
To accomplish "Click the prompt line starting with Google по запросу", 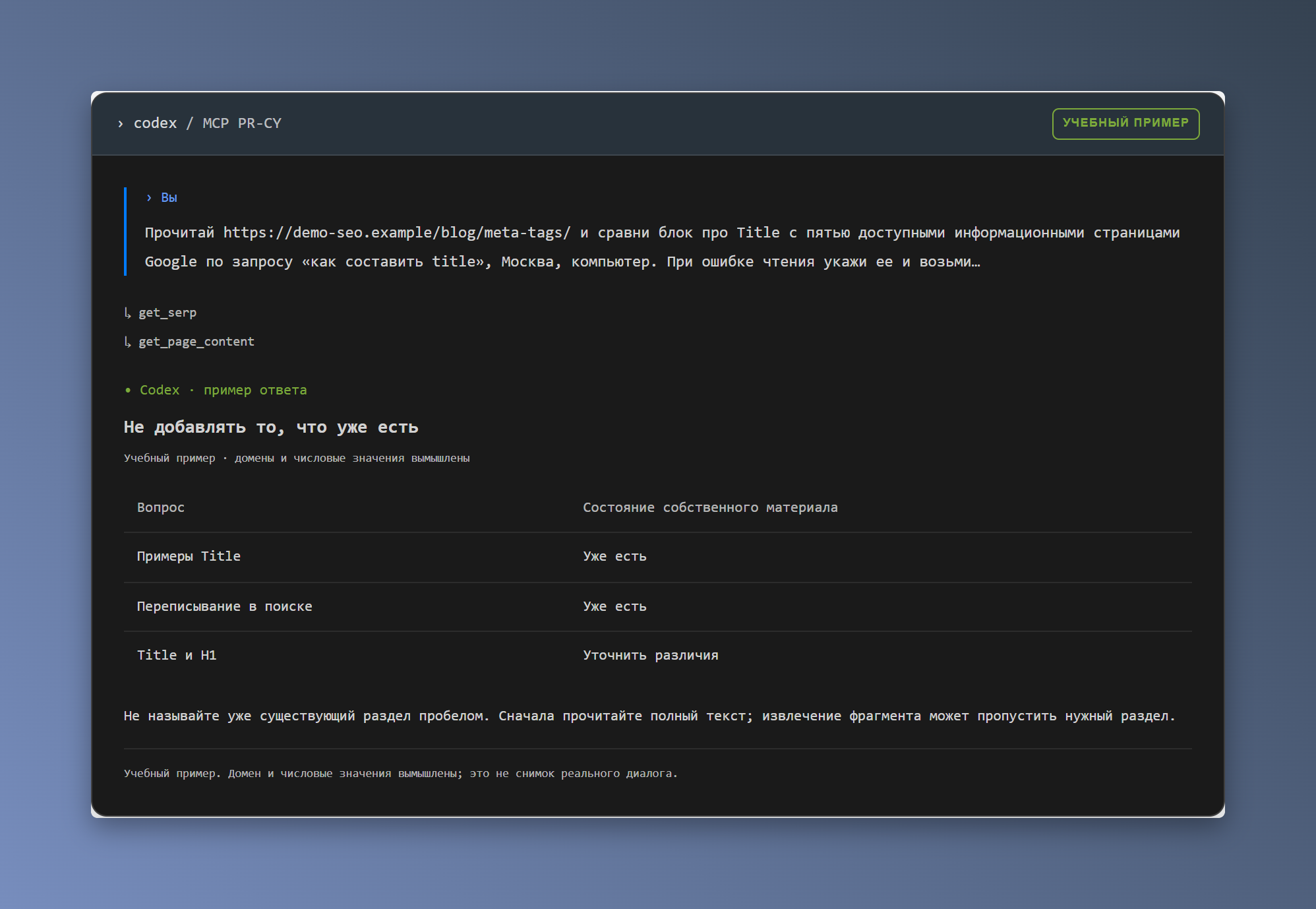I will [x=562, y=262].
